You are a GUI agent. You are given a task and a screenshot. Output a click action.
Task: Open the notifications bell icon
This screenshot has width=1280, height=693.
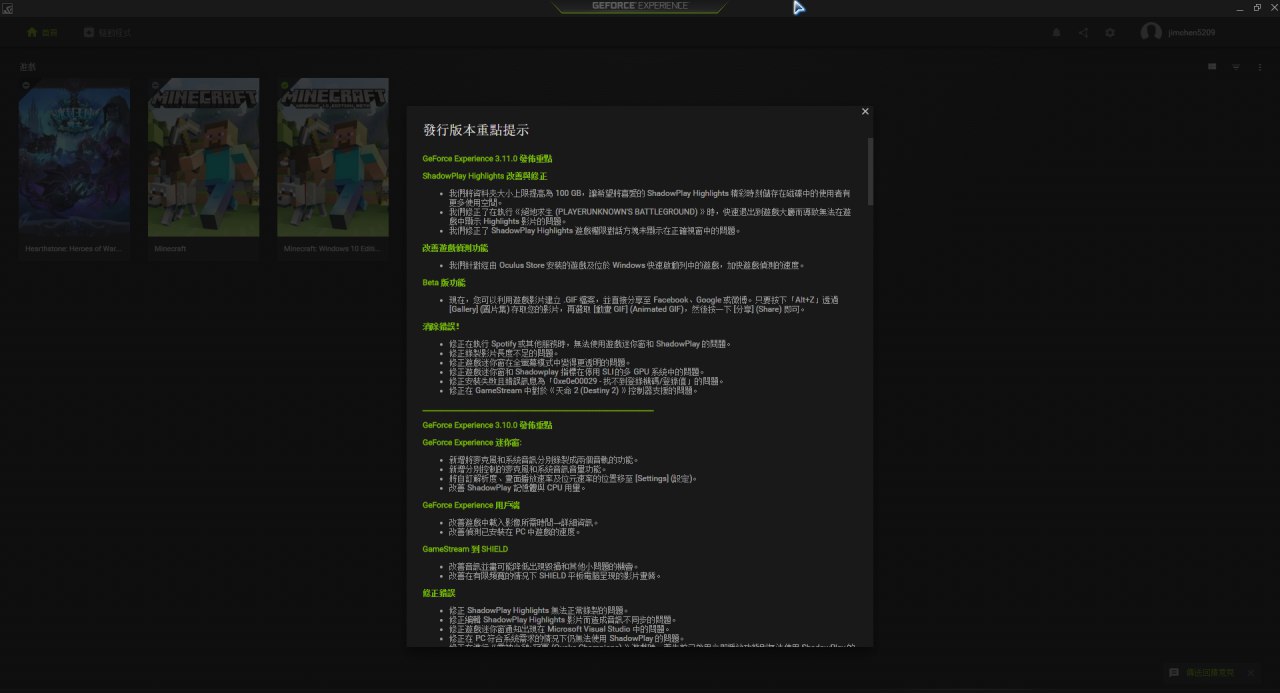pos(1056,33)
